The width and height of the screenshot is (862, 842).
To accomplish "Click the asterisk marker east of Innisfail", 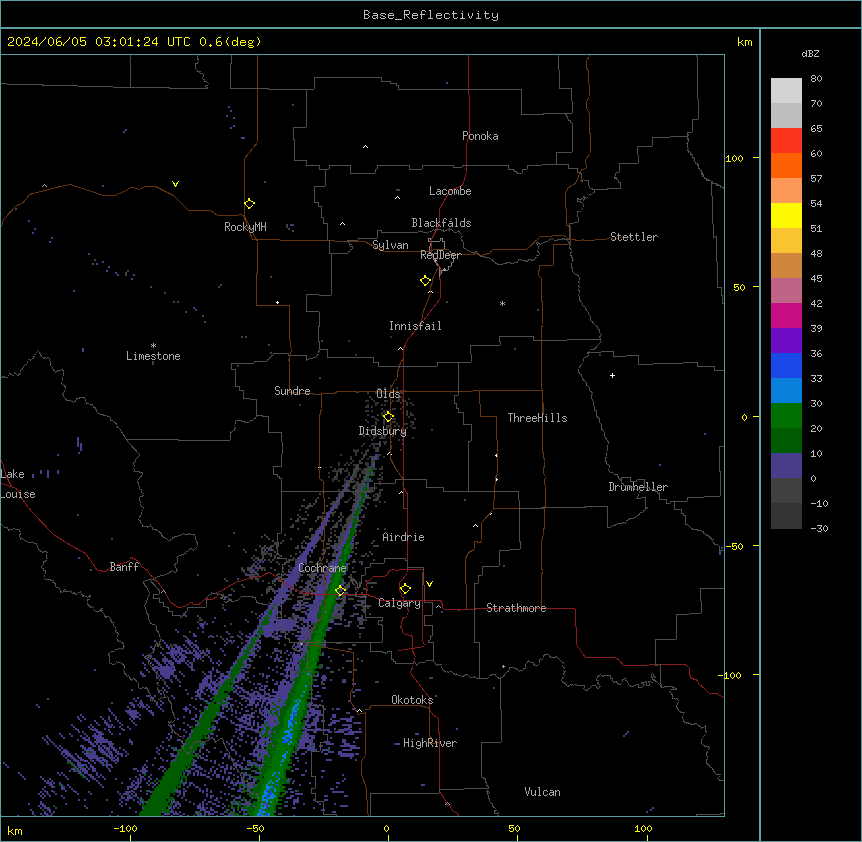I will coord(502,303).
